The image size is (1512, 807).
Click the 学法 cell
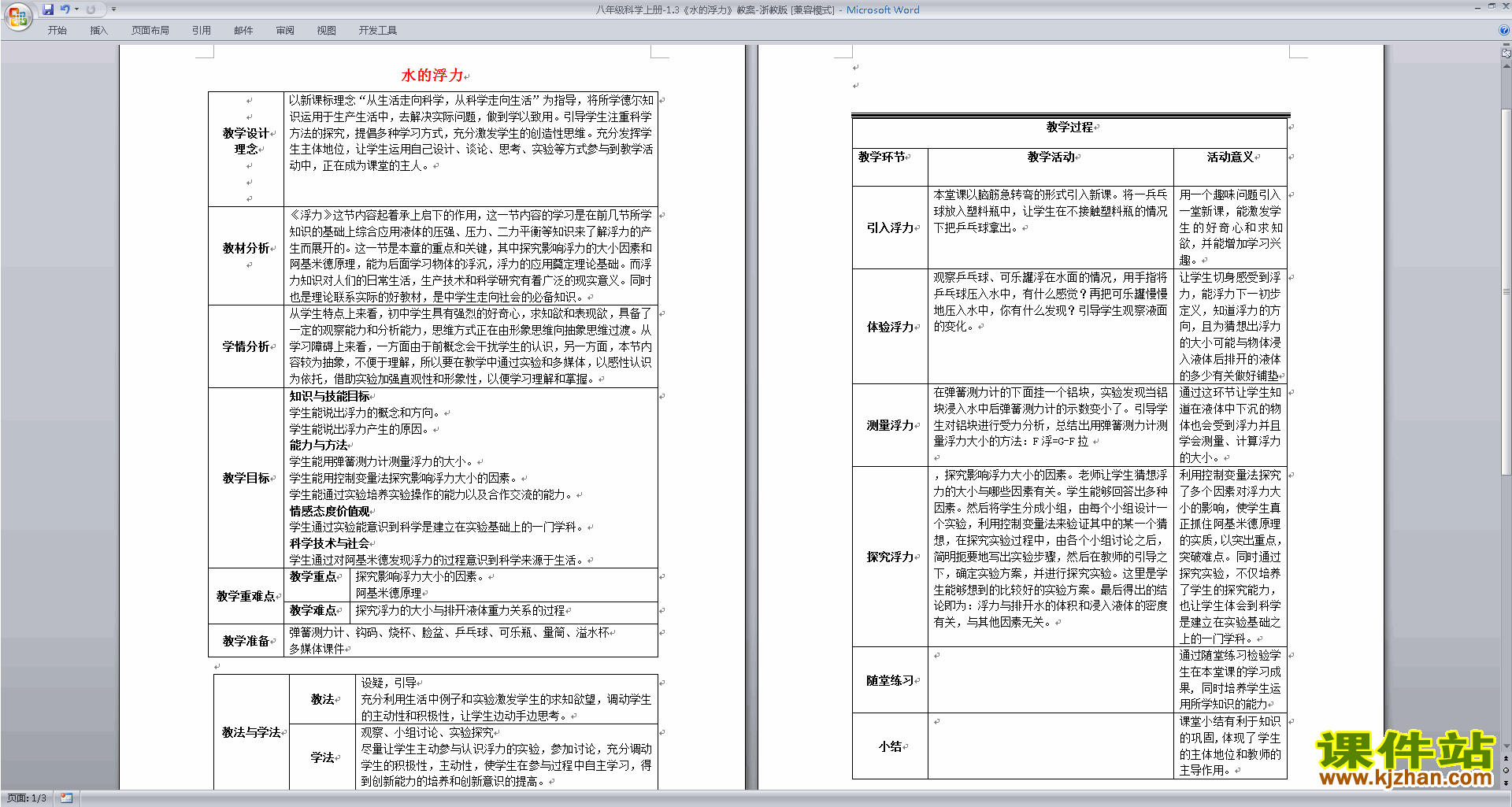[322, 757]
